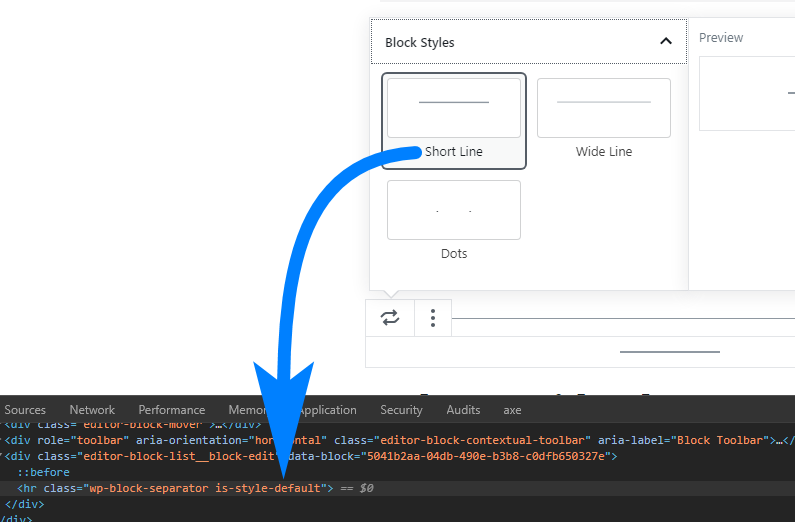The width and height of the screenshot is (795, 522).
Task: Open the Performance devtools tab
Action: (x=172, y=409)
